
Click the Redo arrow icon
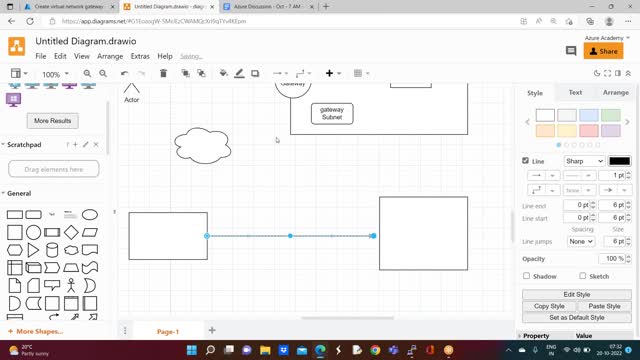coord(141,73)
